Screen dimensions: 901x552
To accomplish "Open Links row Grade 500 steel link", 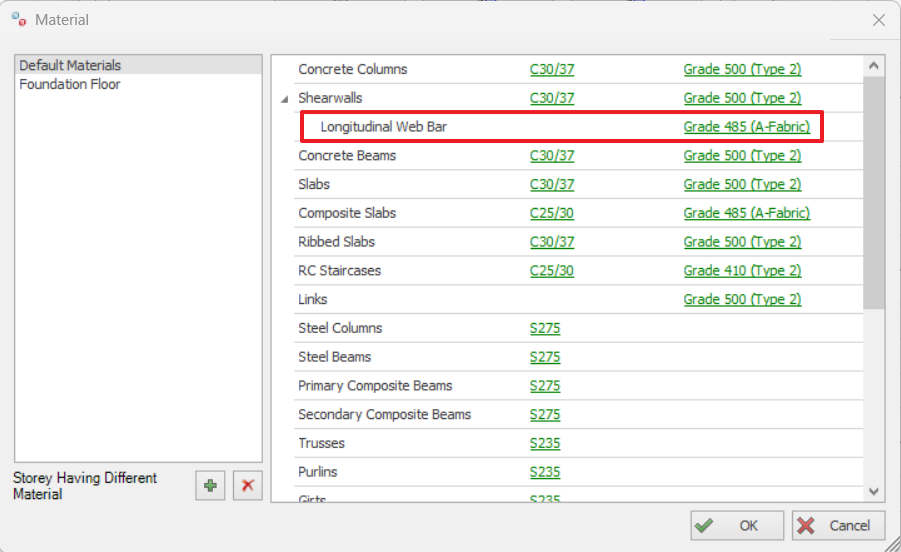I will (x=742, y=300).
